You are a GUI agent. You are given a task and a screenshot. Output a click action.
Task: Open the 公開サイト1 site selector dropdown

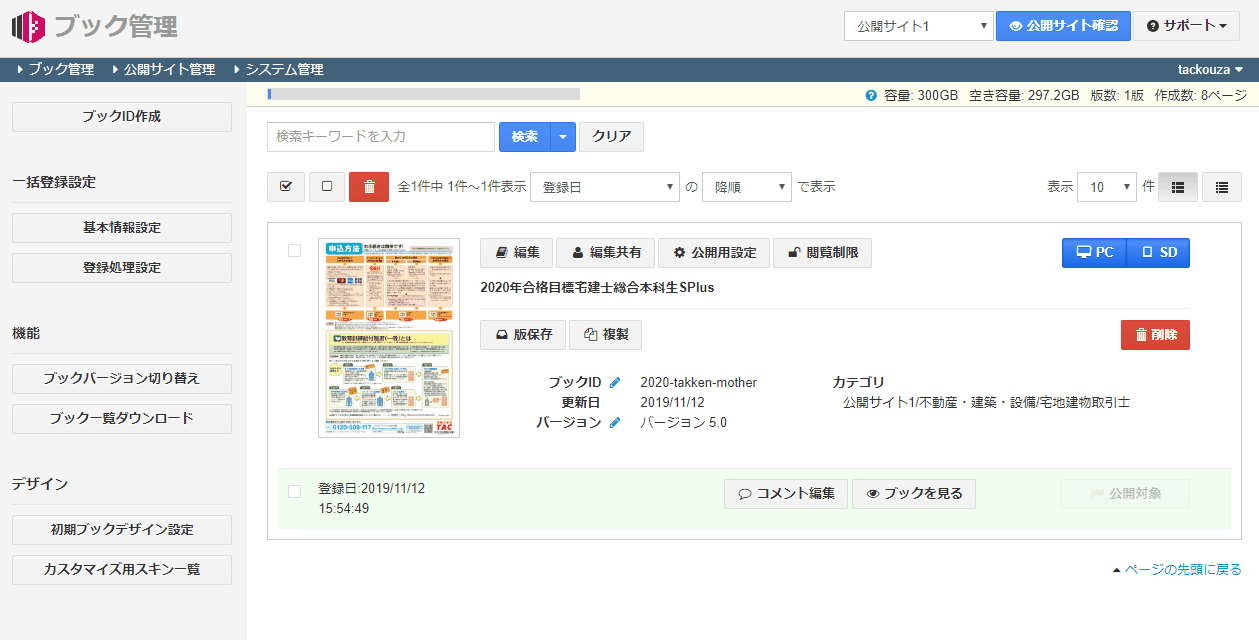click(x=918, y=26)
